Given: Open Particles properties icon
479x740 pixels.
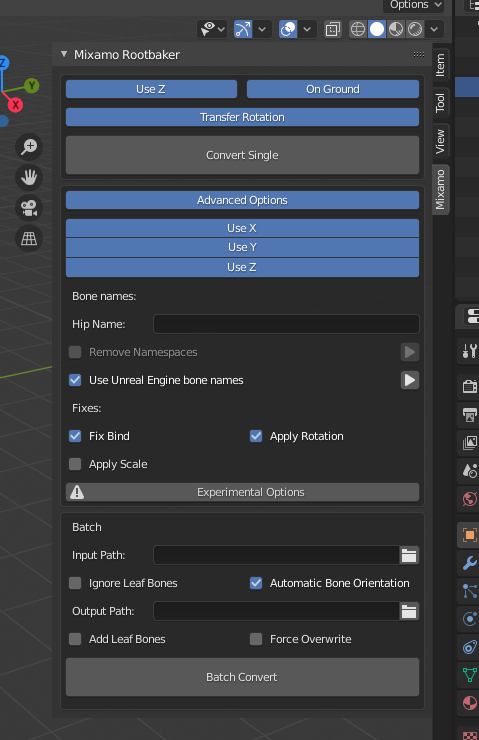Looking at the screenshot, I should (470, 591).
